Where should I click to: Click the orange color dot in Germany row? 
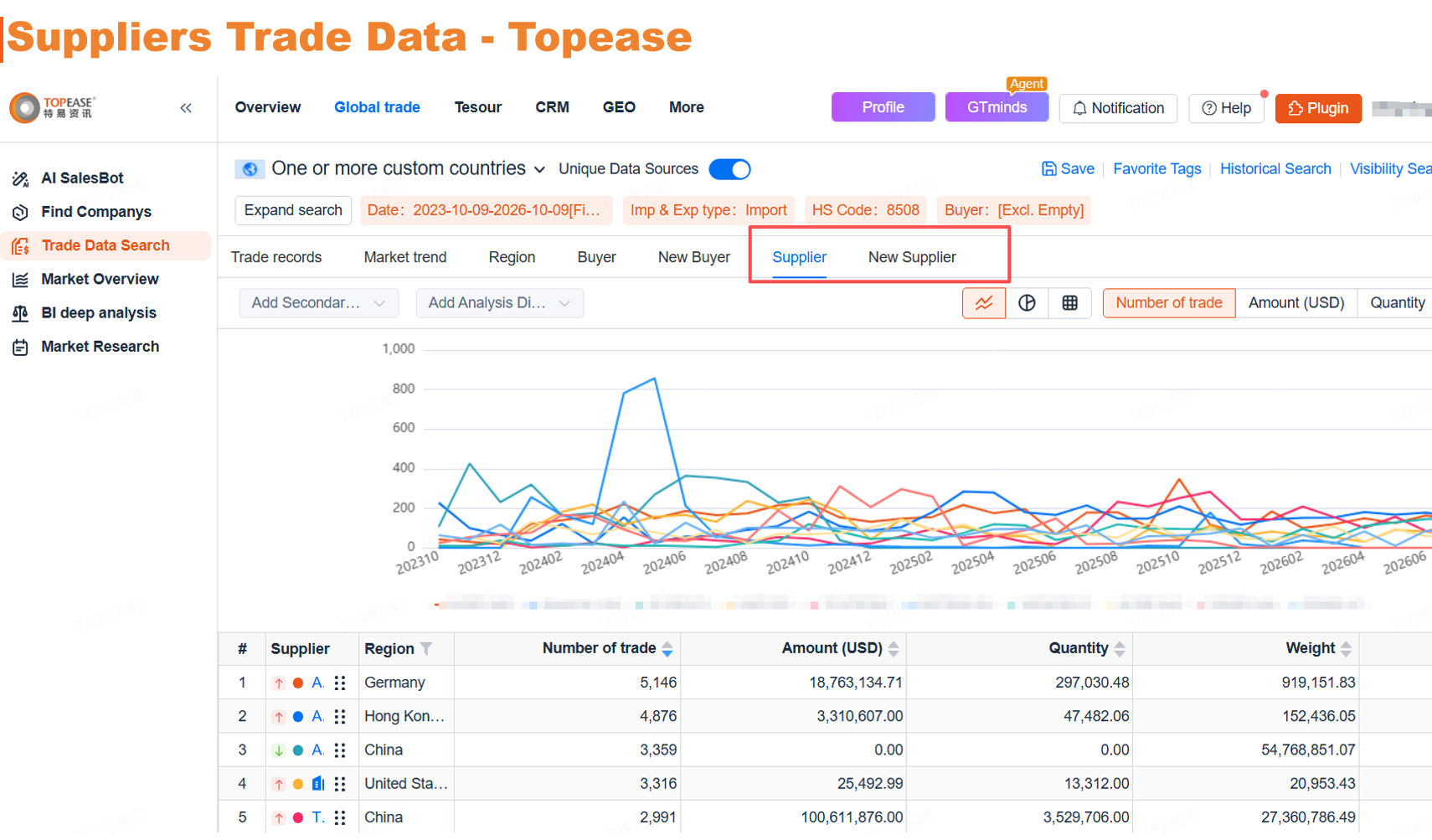(297, 683)
